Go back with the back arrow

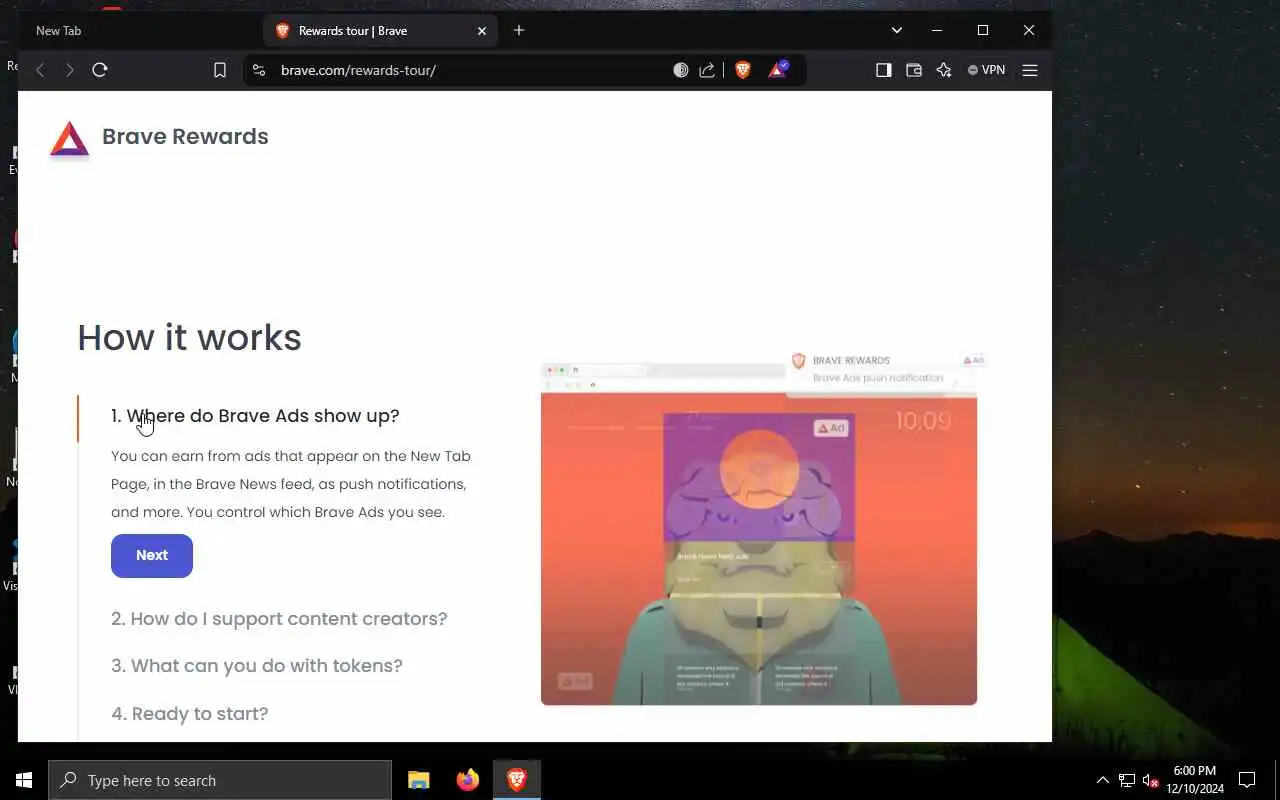40,70
